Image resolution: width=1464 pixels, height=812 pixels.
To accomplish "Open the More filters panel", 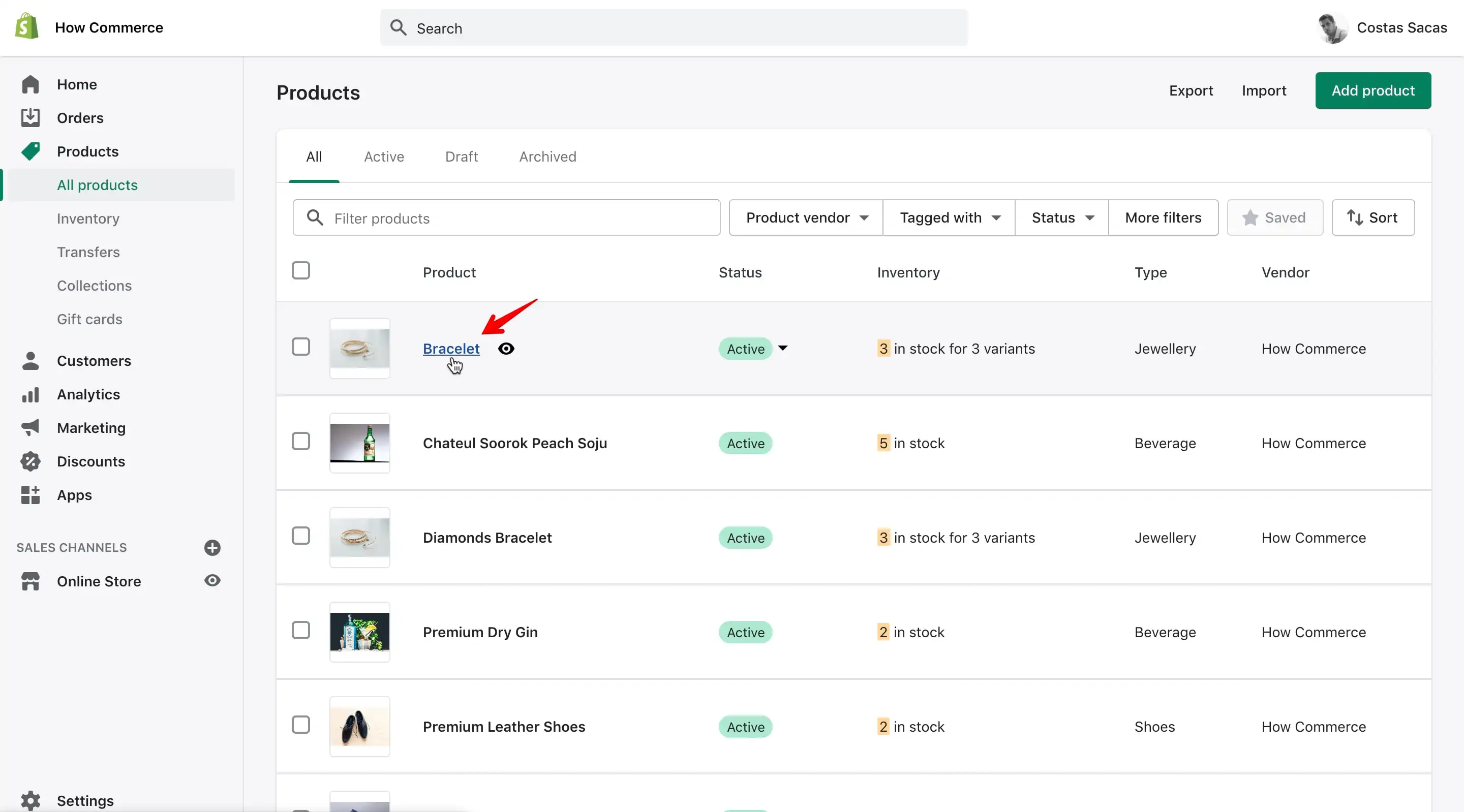I will (1164, 217).
